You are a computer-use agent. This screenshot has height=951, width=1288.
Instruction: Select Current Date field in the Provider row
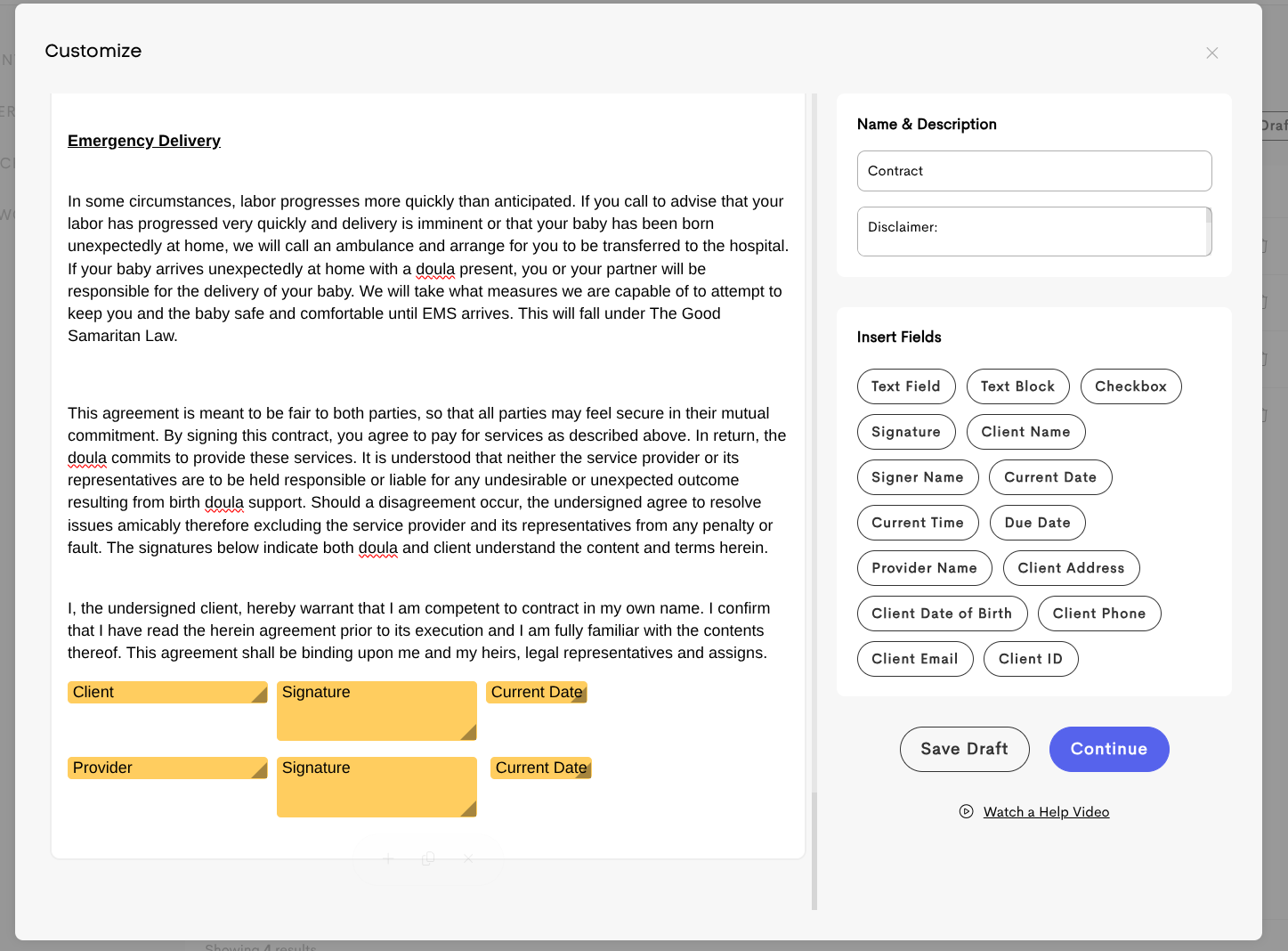(x=540, y=768)
